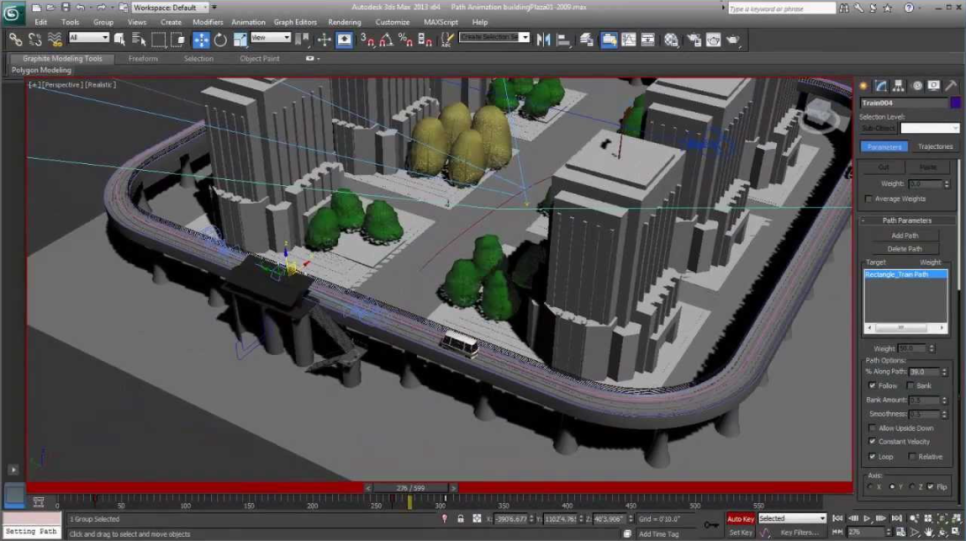Toggle 3D Snaps icon

(367, 40)
